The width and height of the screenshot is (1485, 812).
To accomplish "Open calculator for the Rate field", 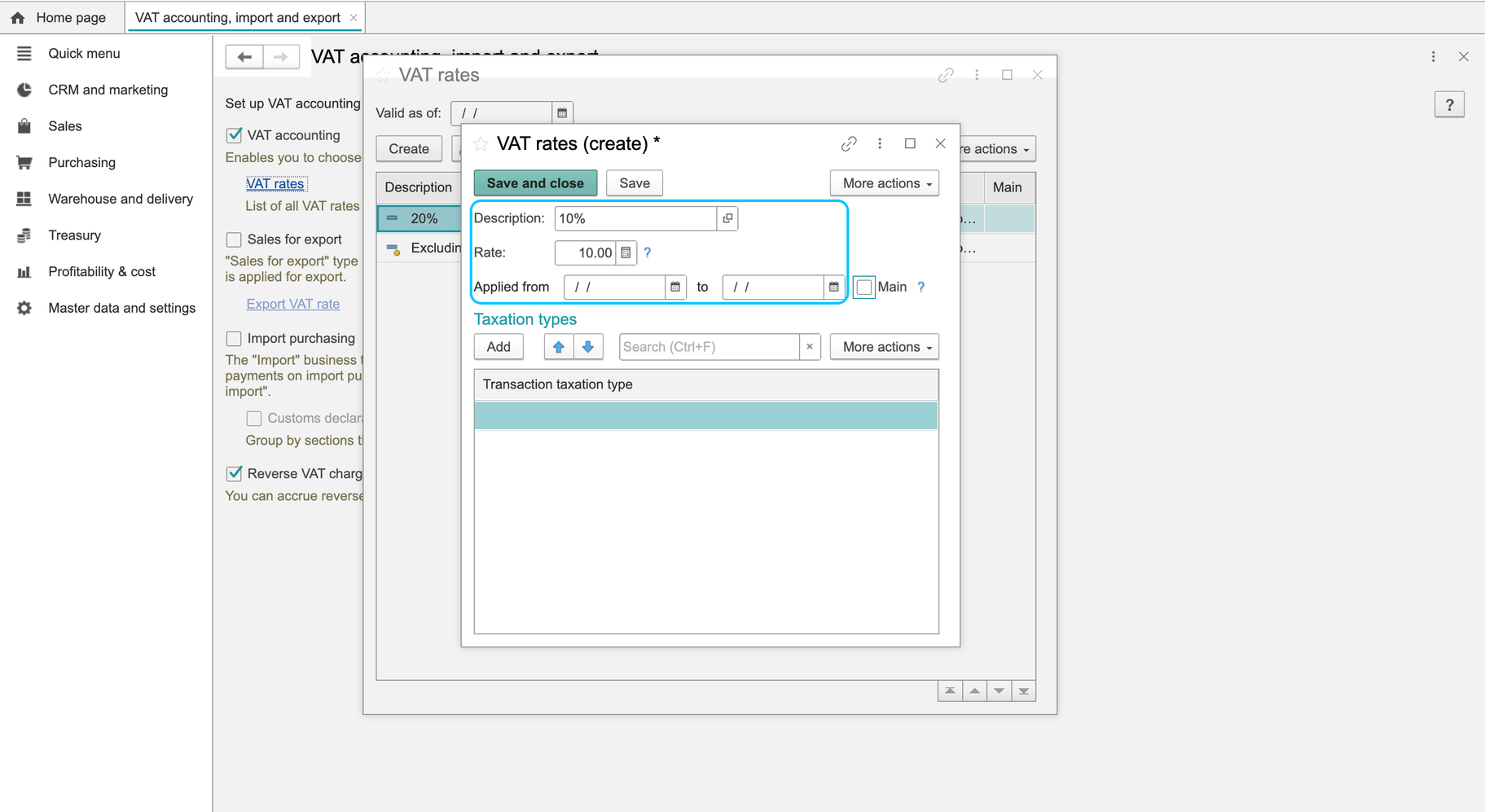I will [x=626, y=252].
